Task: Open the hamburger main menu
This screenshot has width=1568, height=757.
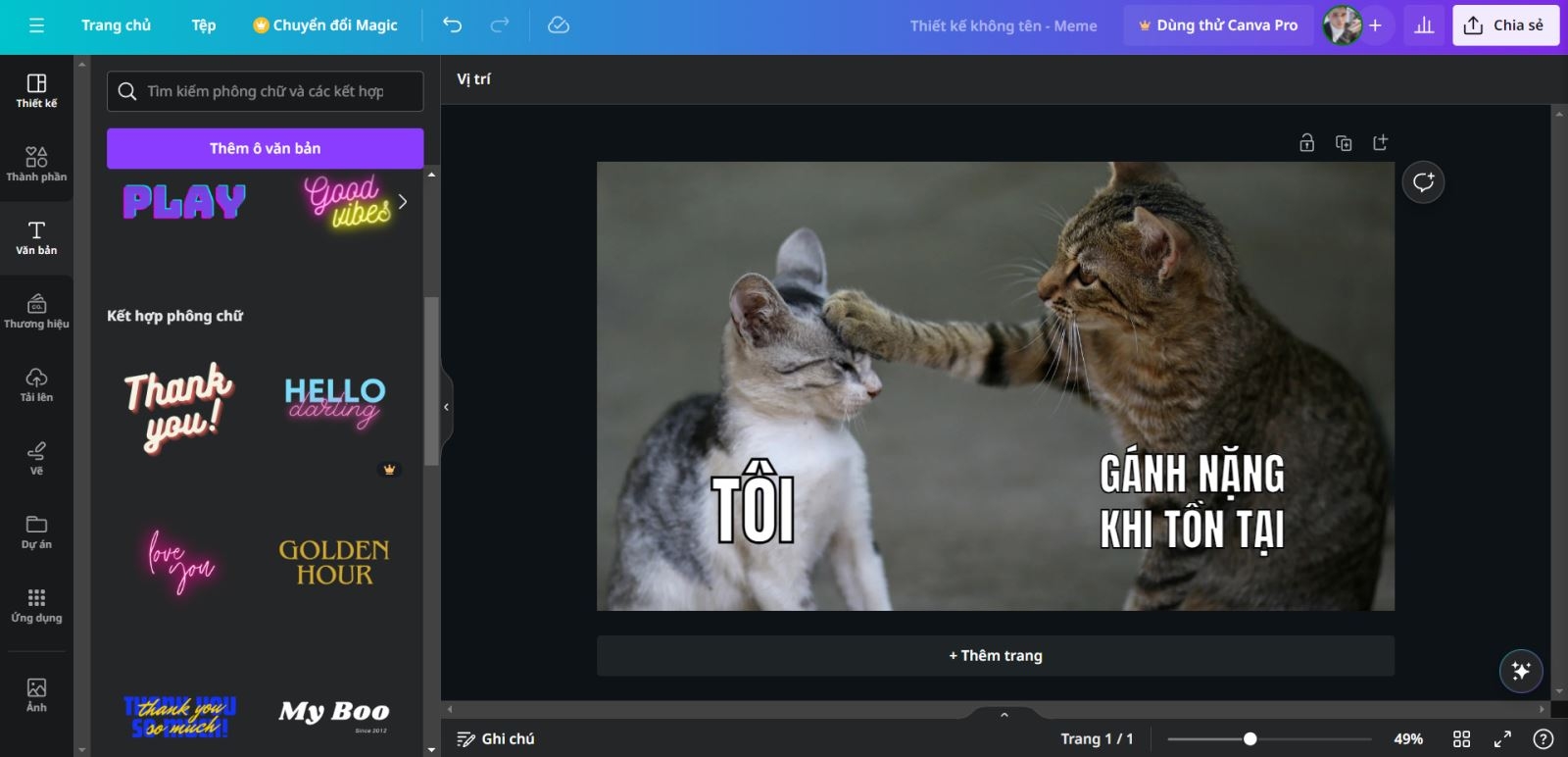Action: [x=37, y=25]
